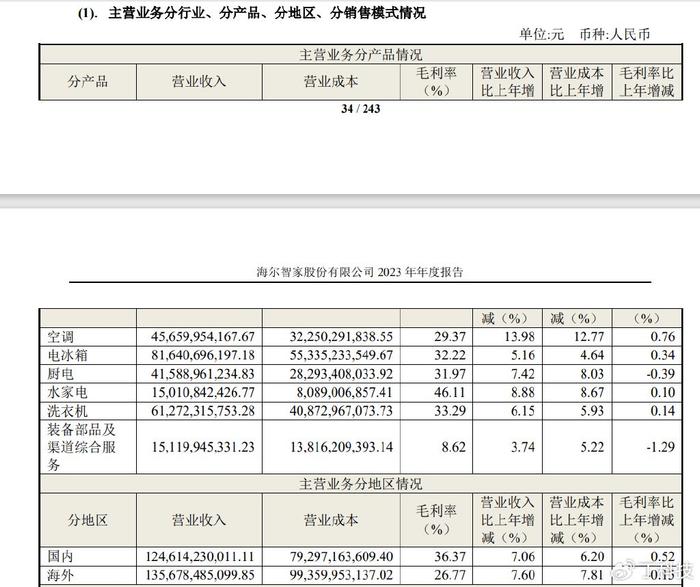Click the table title 主营业务分地区情况
The width and height of the screenshot is (700, 587).
(x=360, y=484)
